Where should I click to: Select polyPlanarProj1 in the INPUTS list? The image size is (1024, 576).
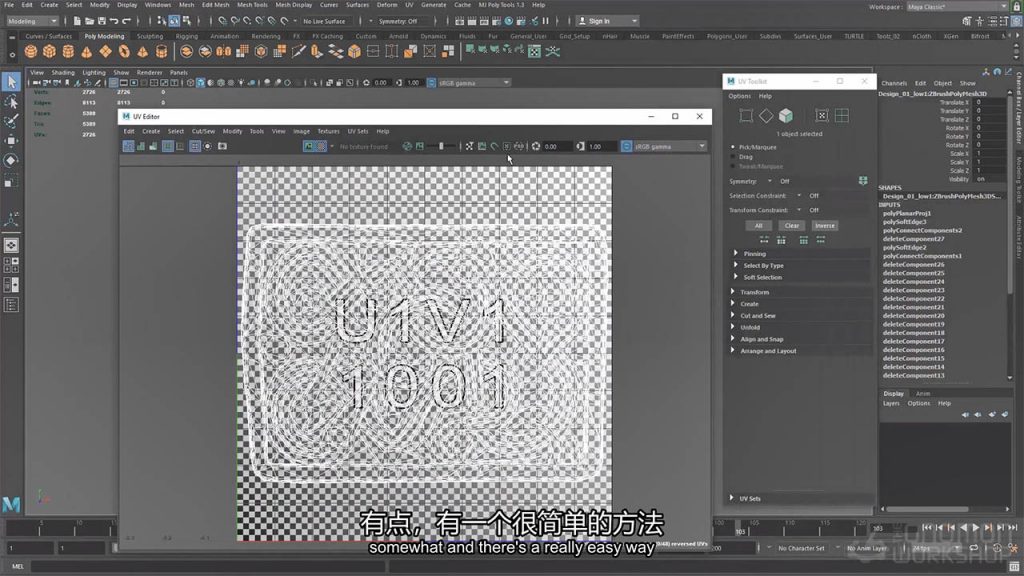906,213
